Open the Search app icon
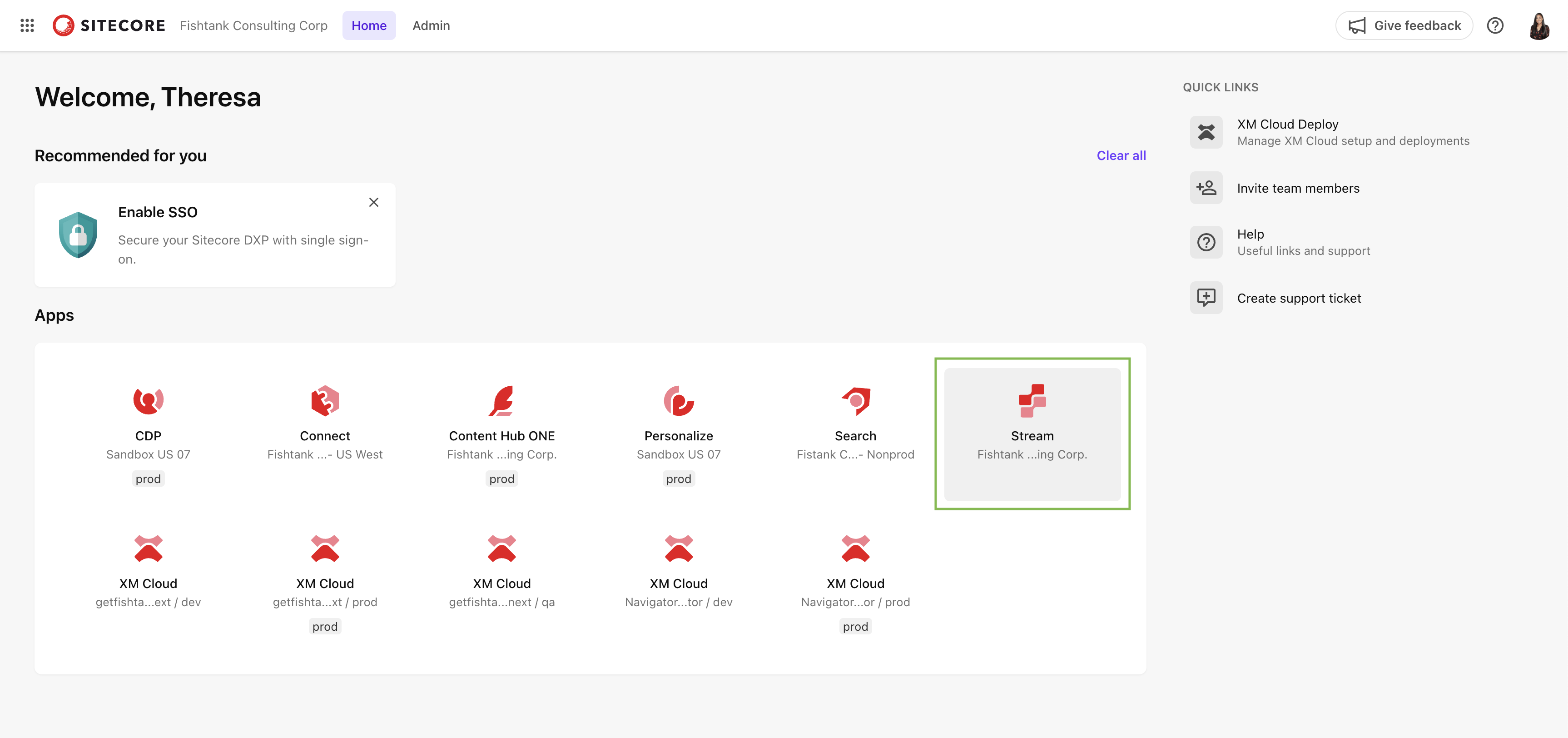Screen dimensions: 1568x738 tap(855, 401)
